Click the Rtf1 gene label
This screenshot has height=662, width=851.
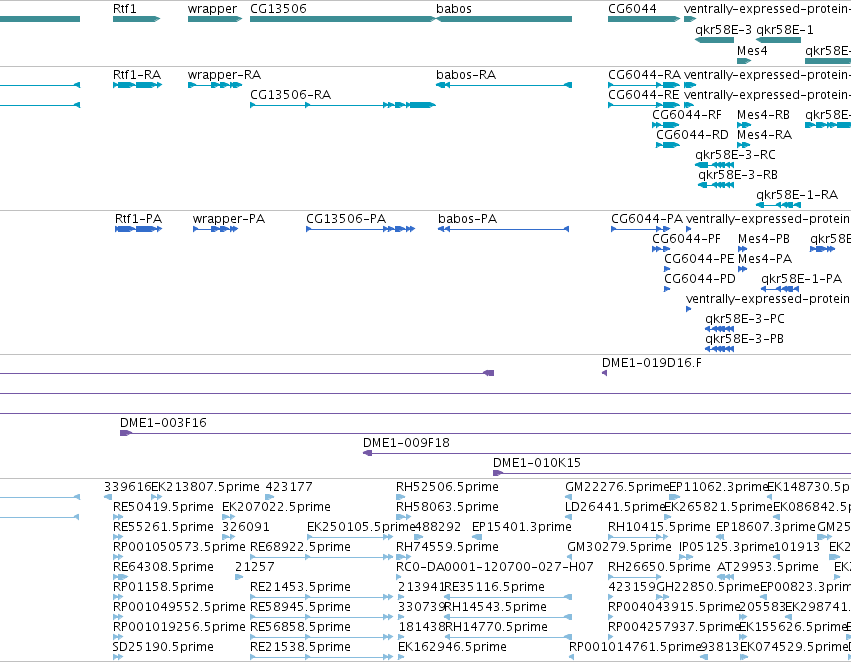pyautogui.click(x=124, y=9)
